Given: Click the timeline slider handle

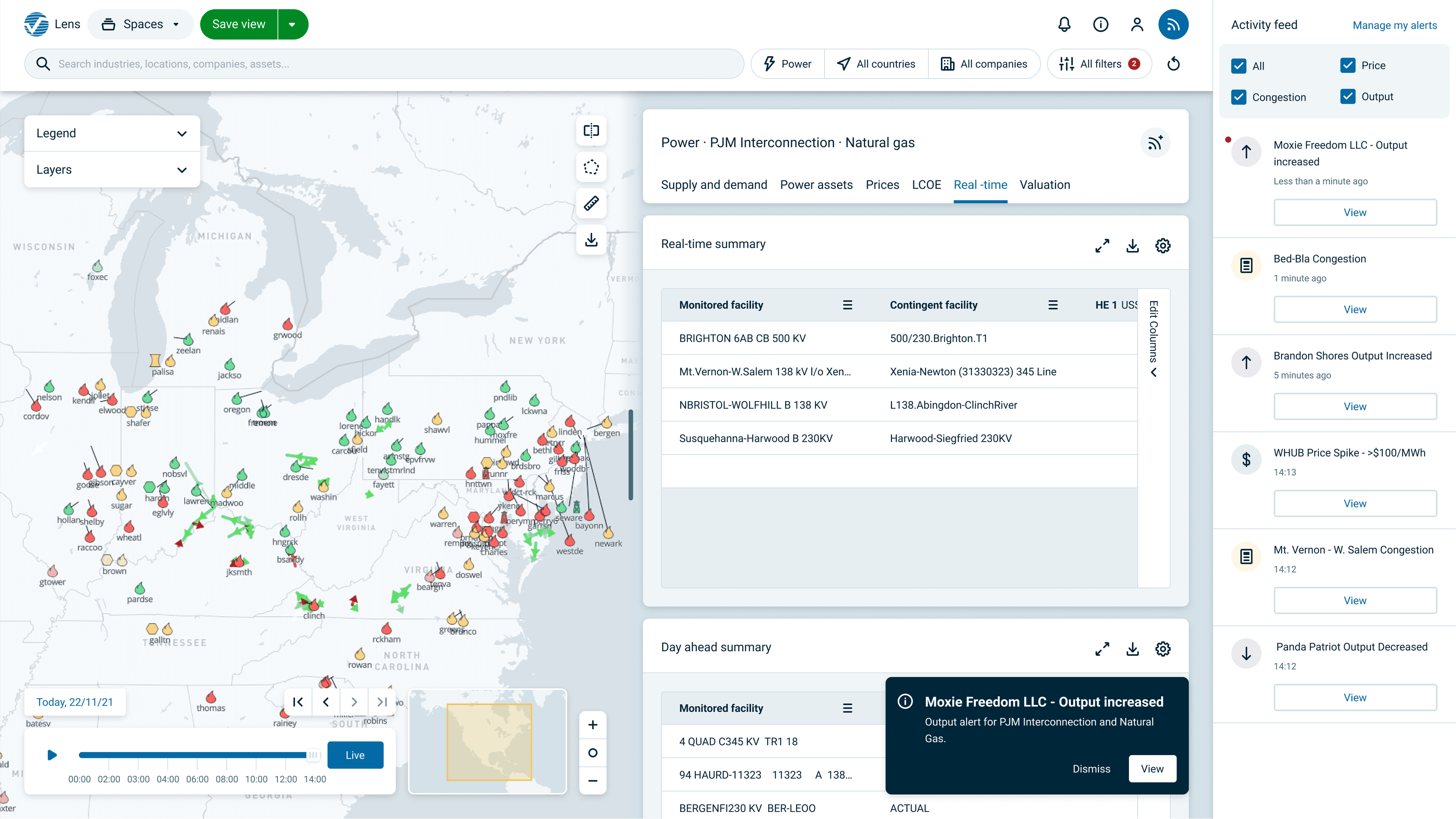Looking at the screenshot, I should tap(313, 755).
